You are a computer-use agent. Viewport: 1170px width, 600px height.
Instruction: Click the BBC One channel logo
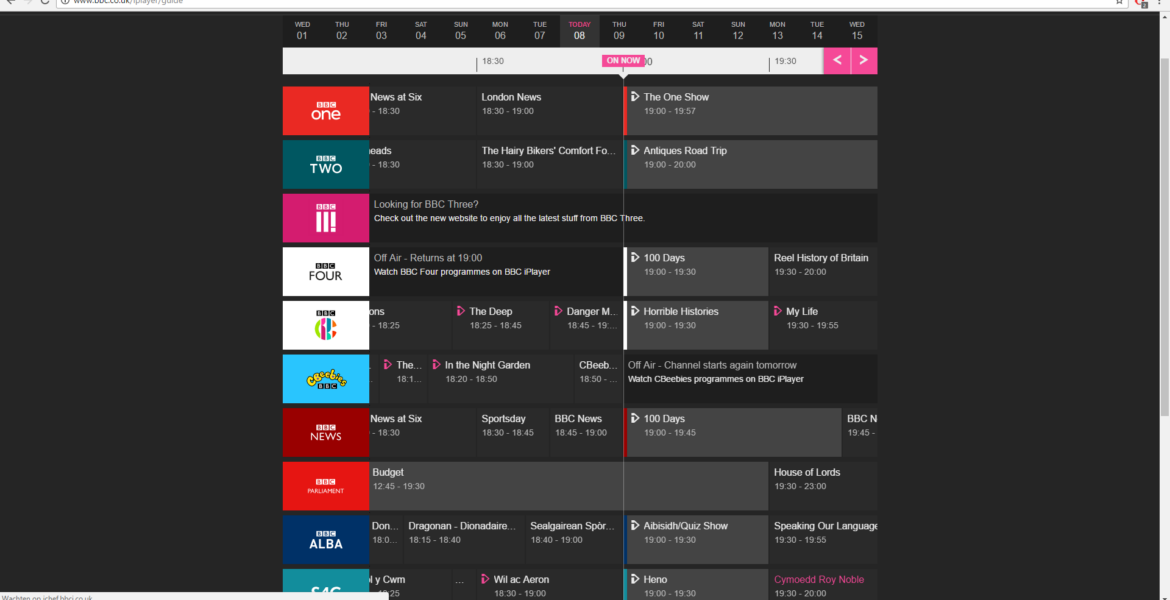pos(326,111)
